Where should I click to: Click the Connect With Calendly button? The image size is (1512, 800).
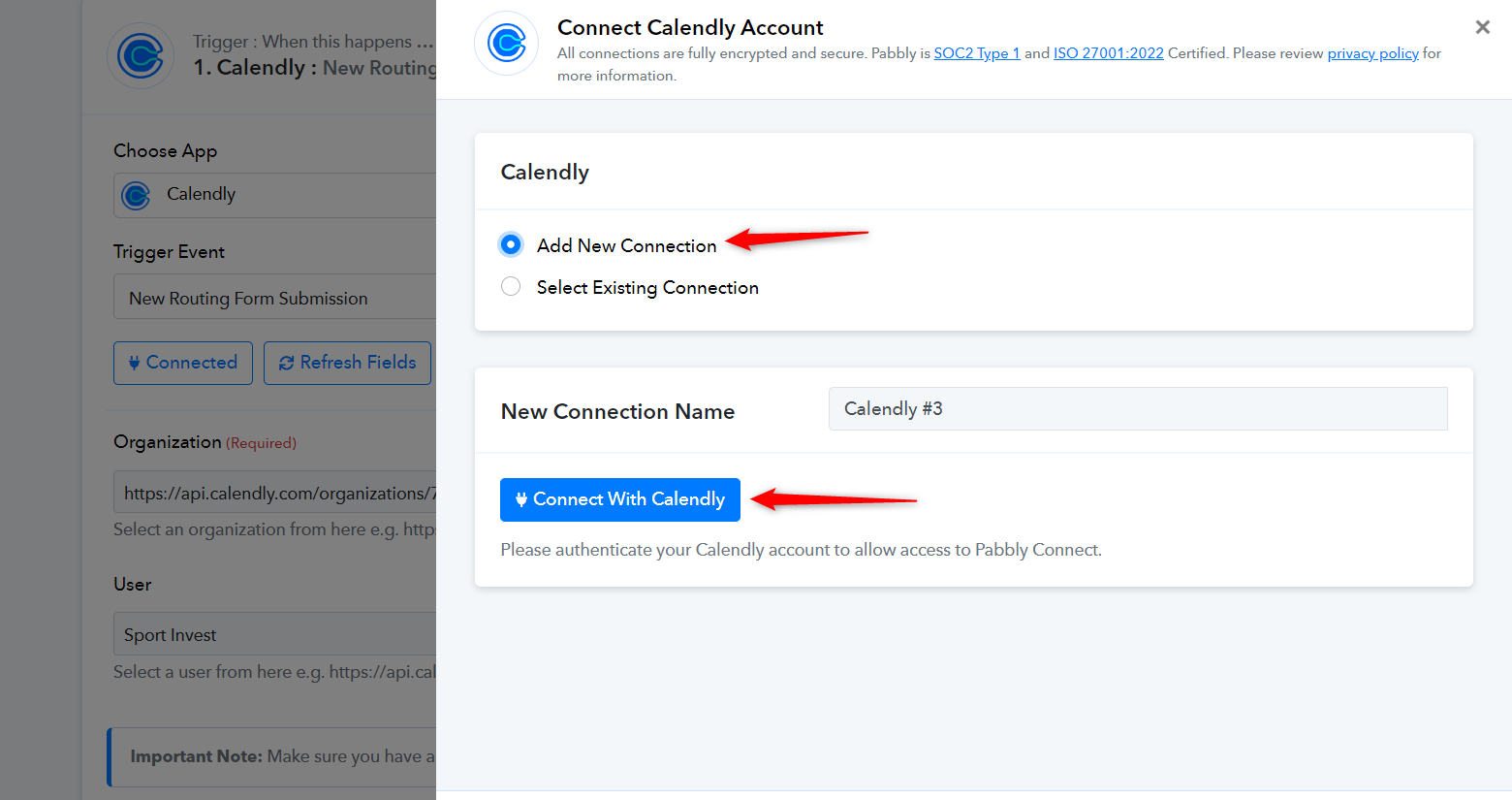(620, 499)
